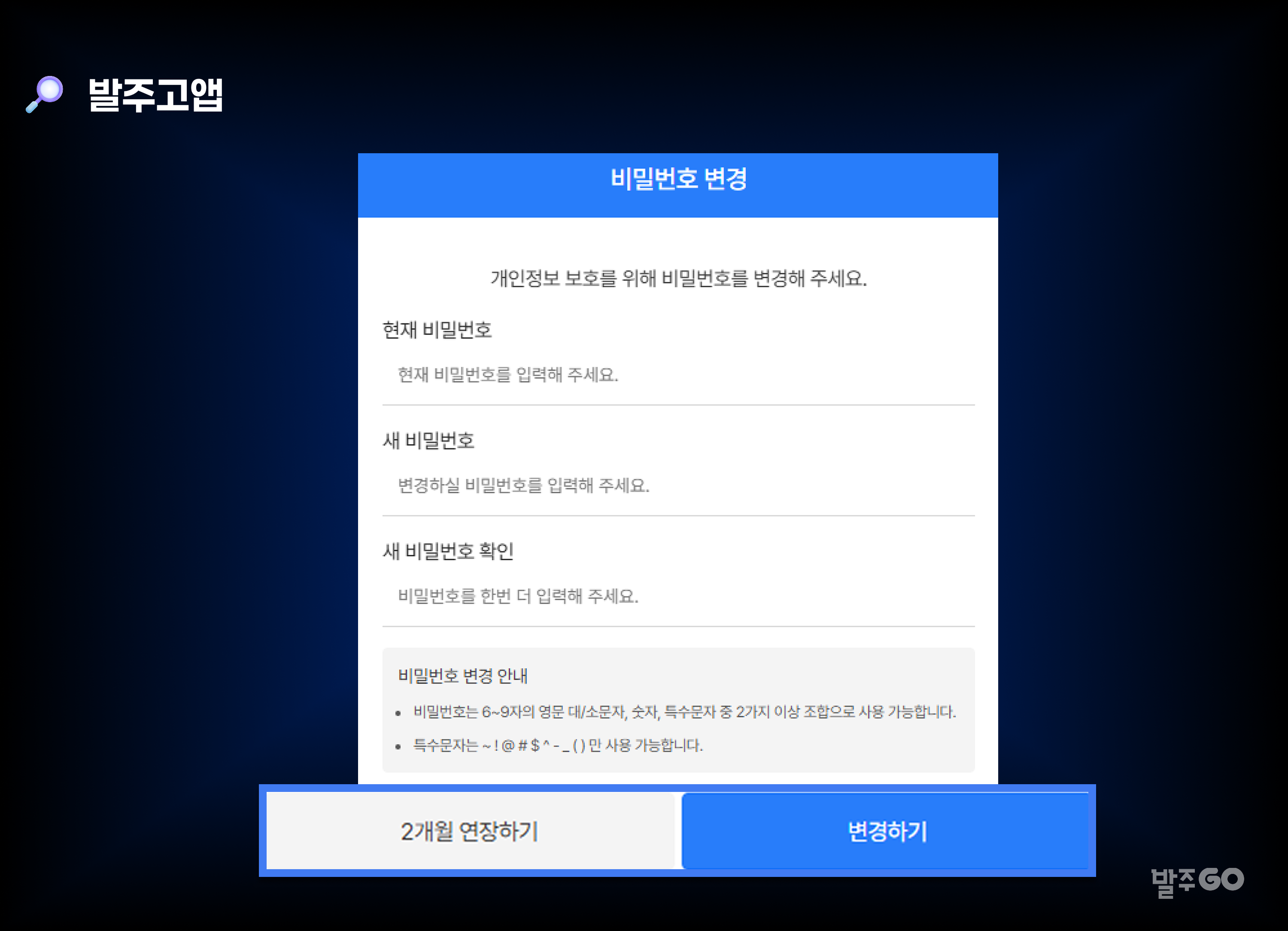Focus the current password input field
Image resolution: width=1288 pixels, height=931 pixels.
pos(678,375)
